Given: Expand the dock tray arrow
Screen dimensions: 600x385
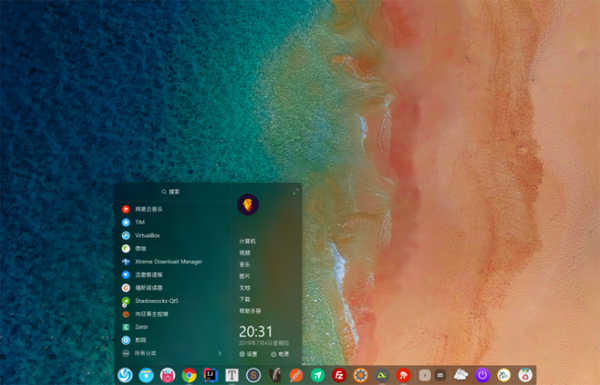Looking at the screenshot, I should coord(425,375).
